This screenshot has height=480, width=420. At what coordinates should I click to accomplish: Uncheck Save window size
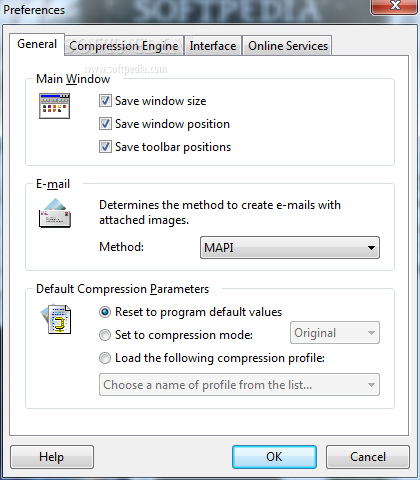105,101
